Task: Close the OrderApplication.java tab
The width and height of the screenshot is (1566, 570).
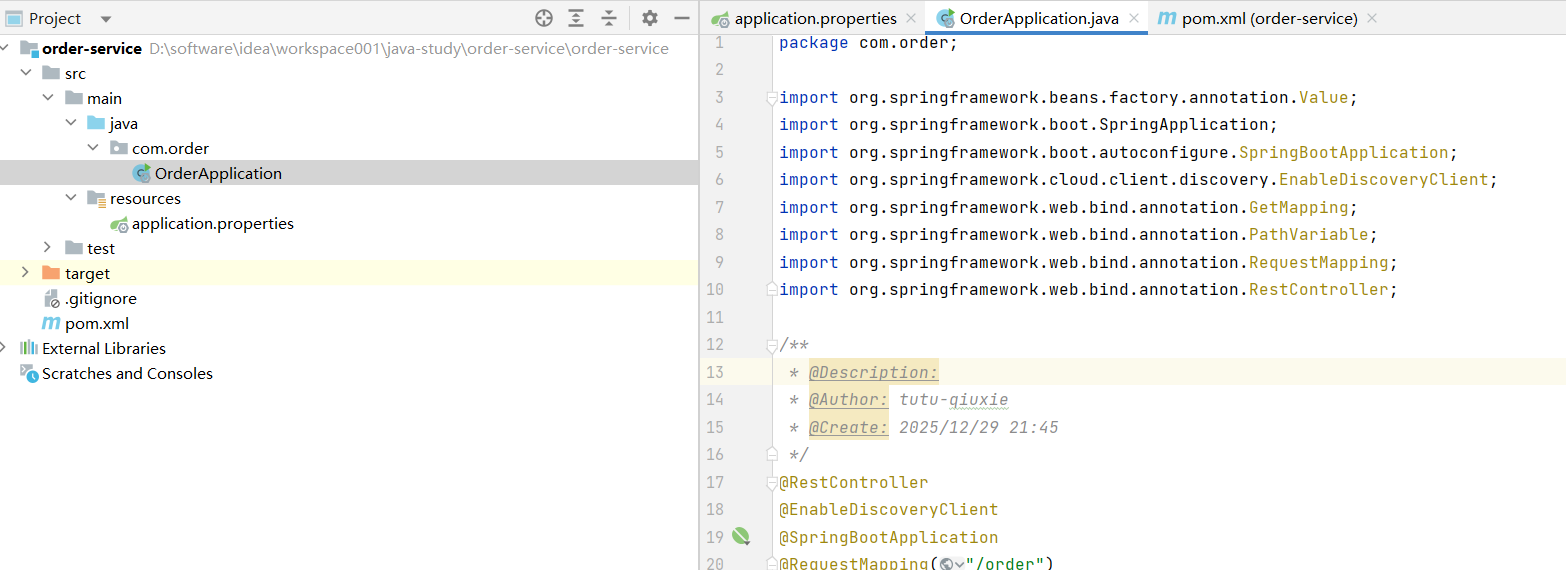Action: pos(1134,18)
